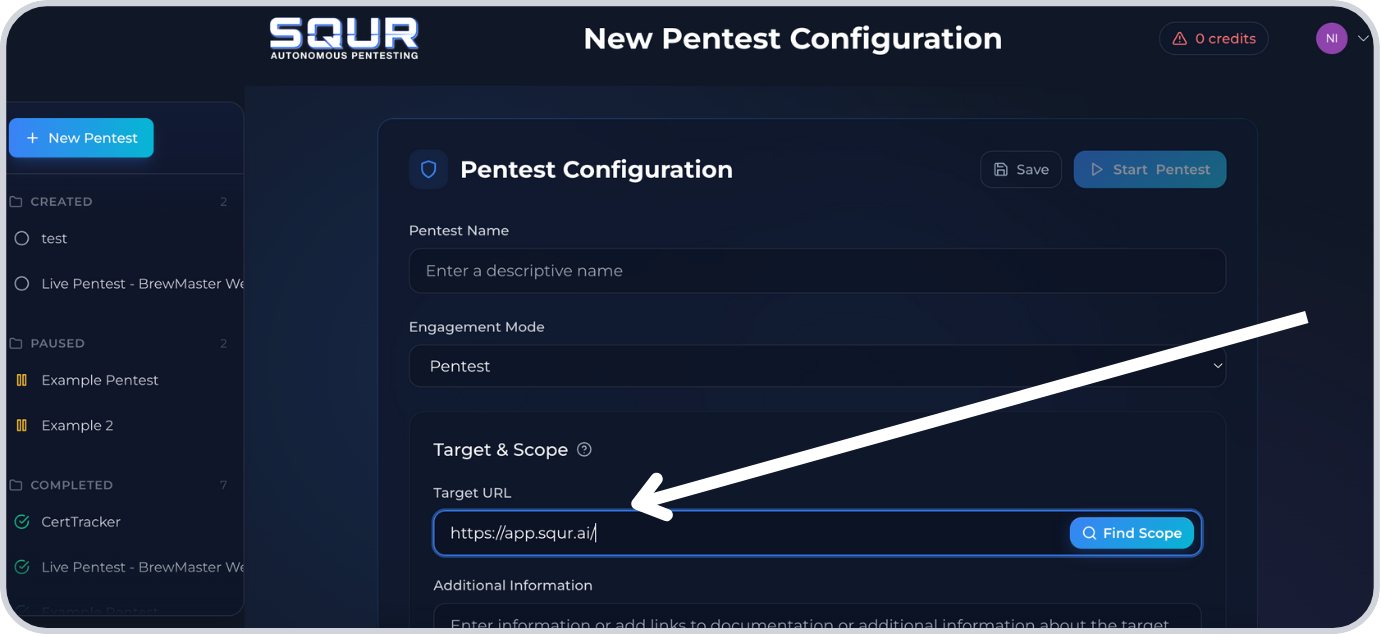
Task: Focus the Pentest Name input field
Action: (817, 271)
